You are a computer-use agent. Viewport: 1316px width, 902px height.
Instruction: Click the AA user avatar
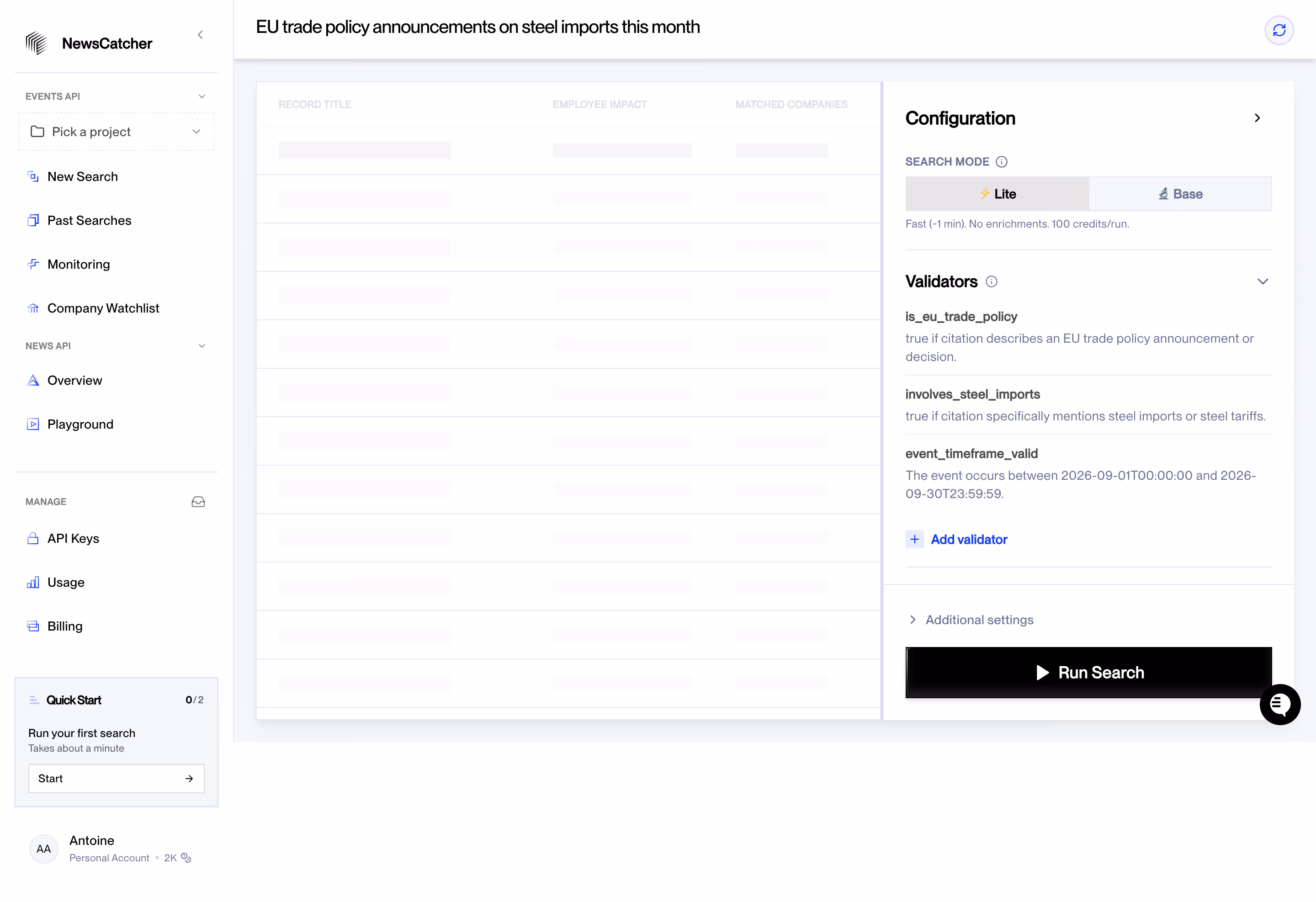click(43, 848)
